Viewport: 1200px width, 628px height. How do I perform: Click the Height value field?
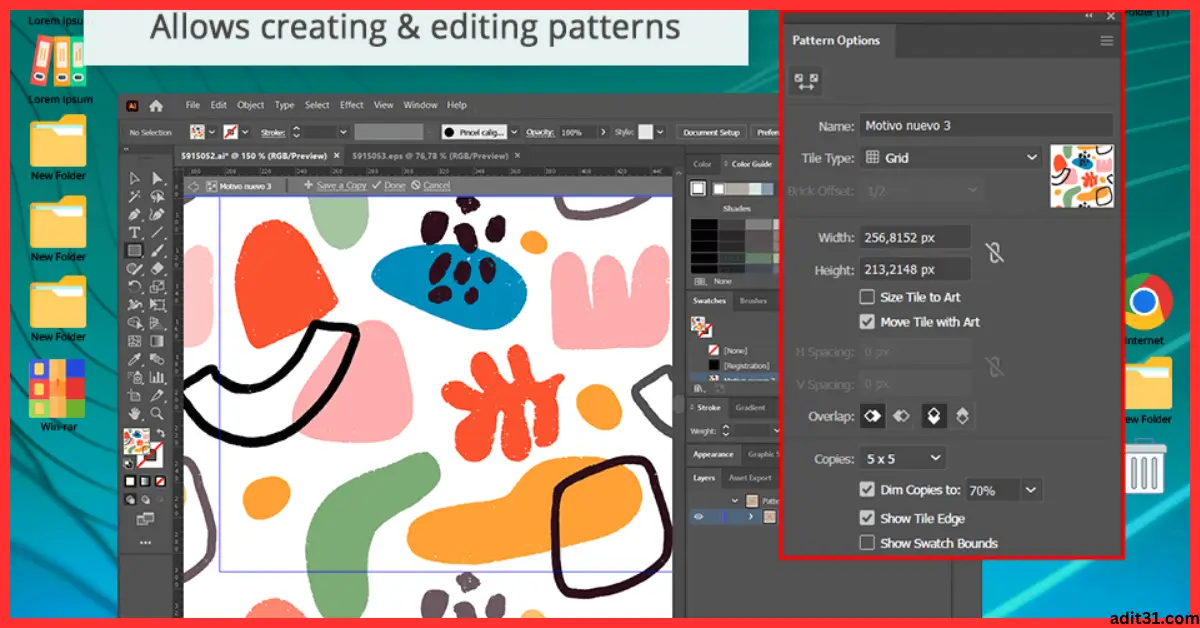point(915,269)
